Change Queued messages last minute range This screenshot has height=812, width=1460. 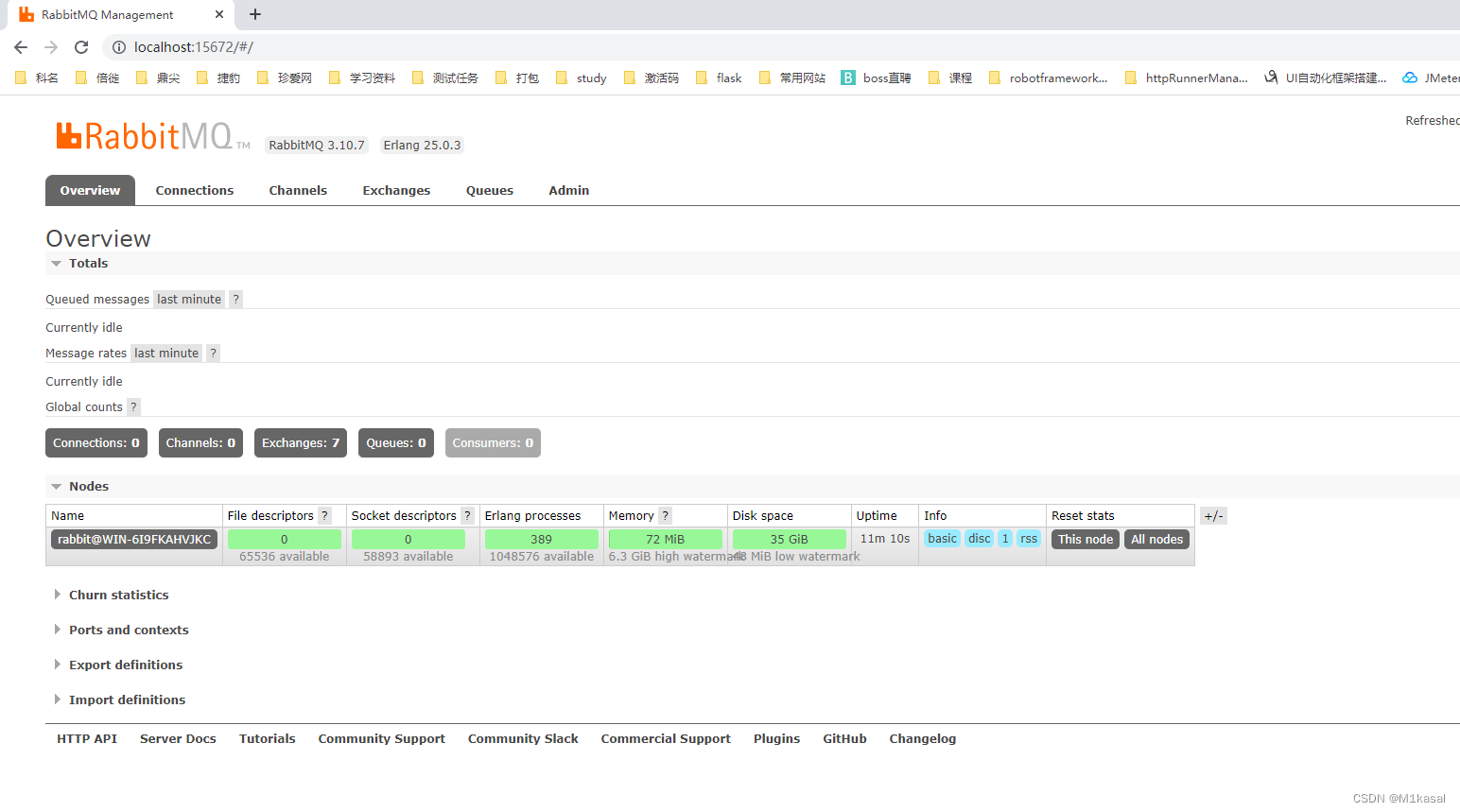click(189, 299)
